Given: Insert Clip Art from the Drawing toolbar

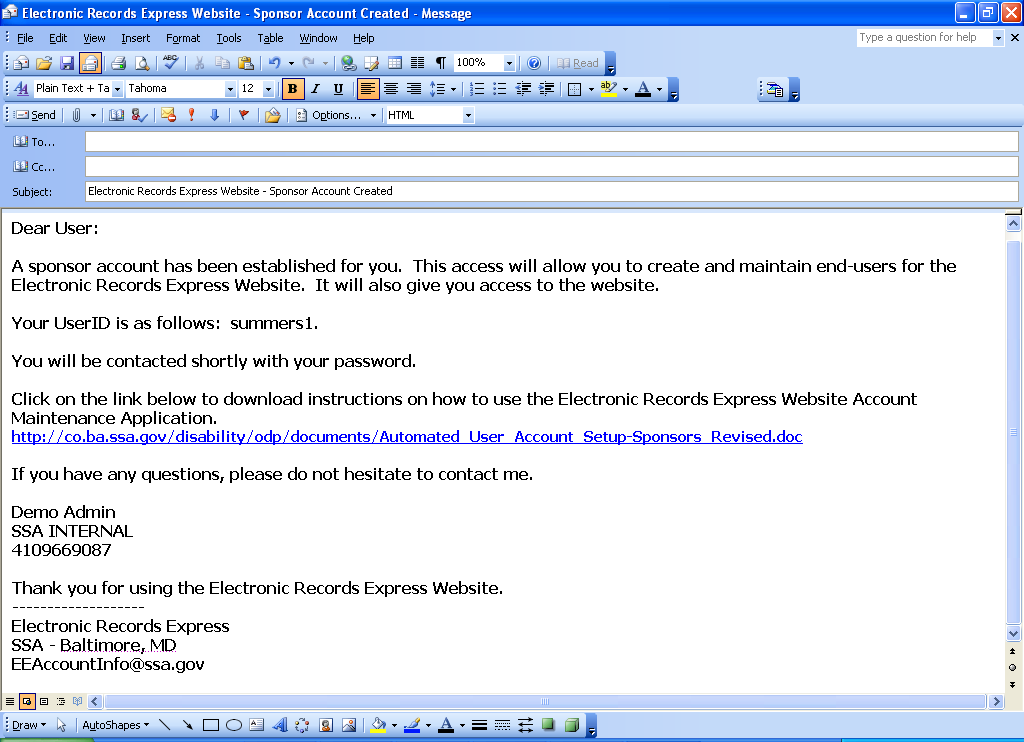Looking at the screenshot, I should pos(325,725).
